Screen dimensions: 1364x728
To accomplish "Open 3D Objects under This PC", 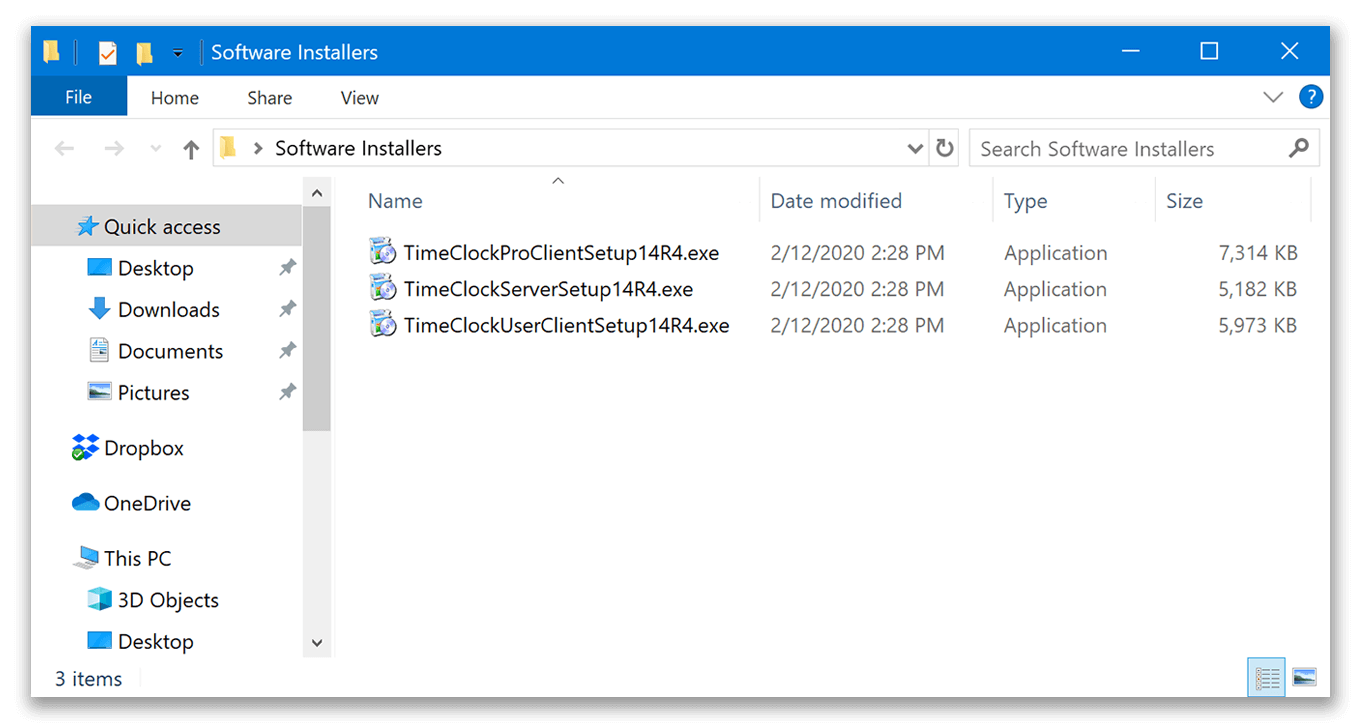I will point(168,600).
